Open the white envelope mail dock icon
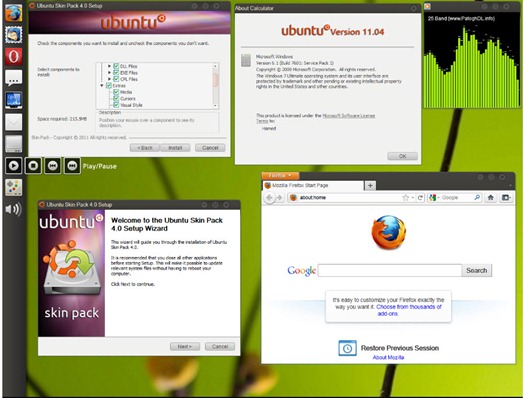This screenshot has width=524, height=398. pos(14,122)
